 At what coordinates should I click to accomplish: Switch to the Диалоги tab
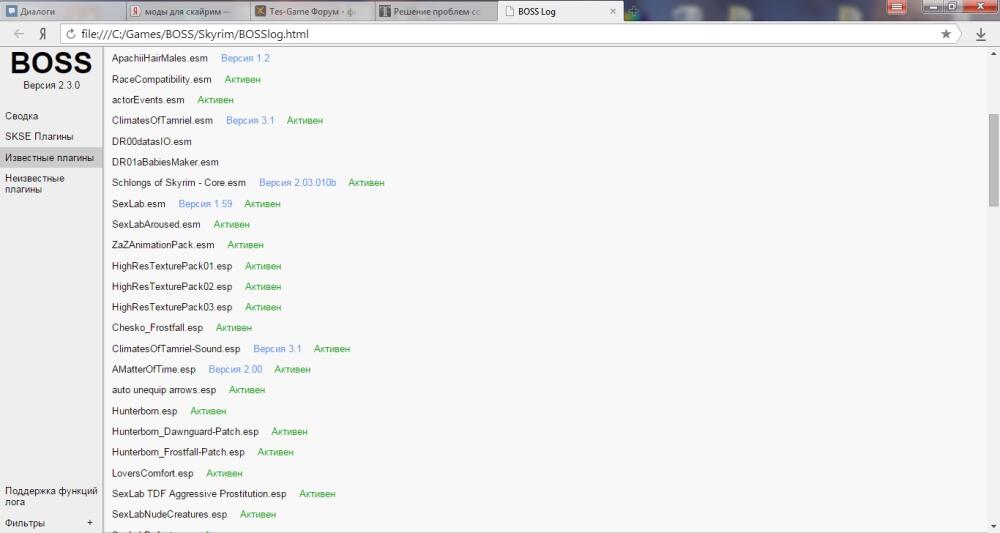62,11
